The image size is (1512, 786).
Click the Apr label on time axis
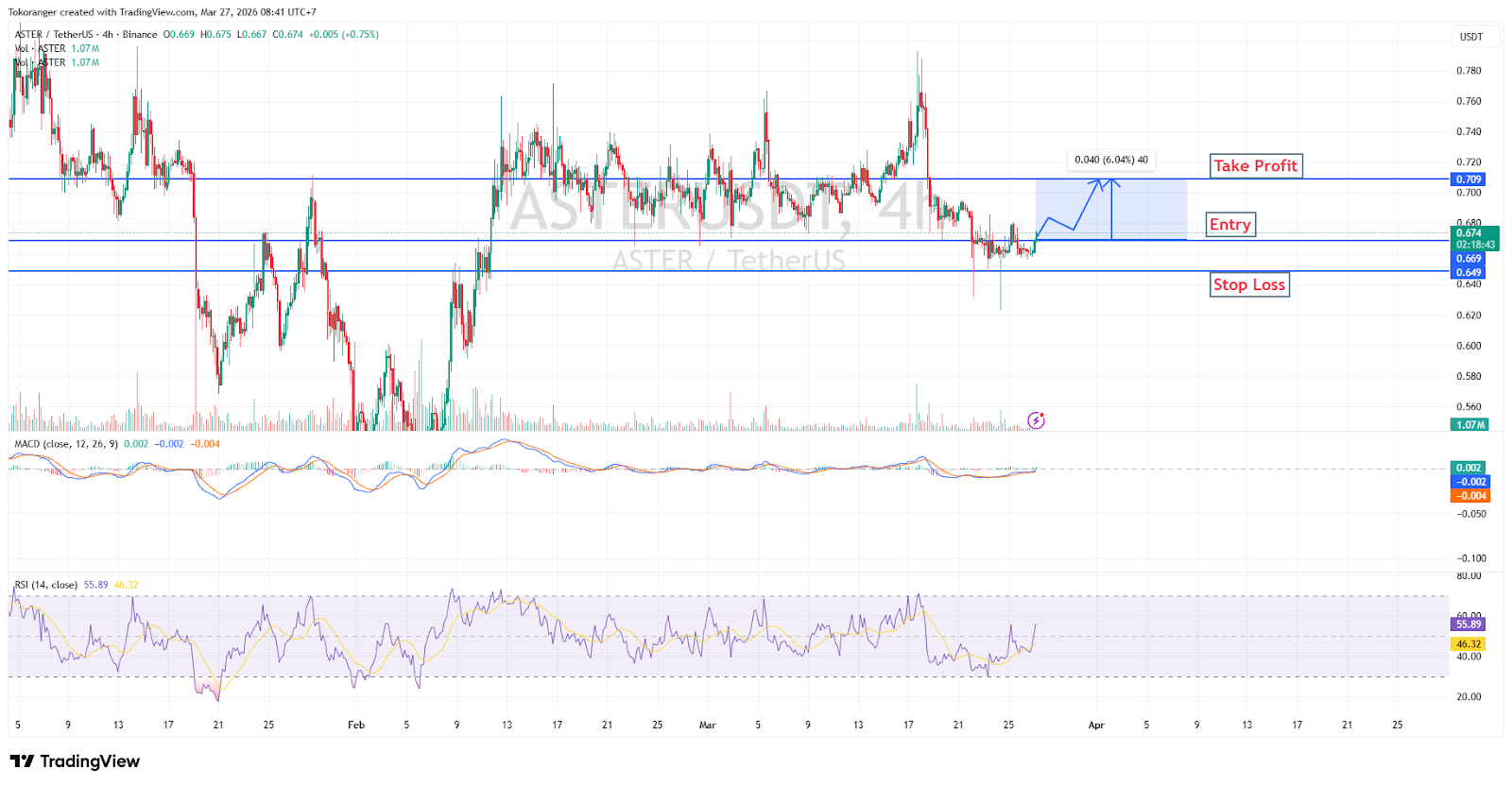coord(1096,726)
